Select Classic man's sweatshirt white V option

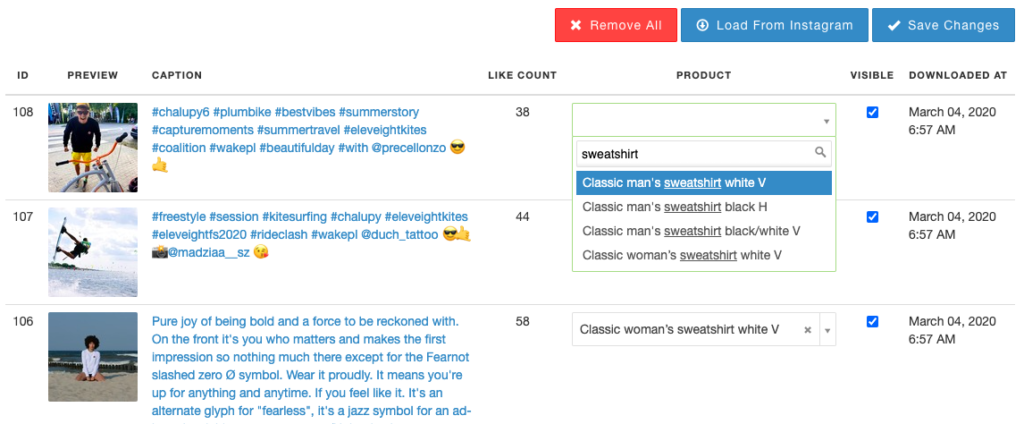[704, 183]
